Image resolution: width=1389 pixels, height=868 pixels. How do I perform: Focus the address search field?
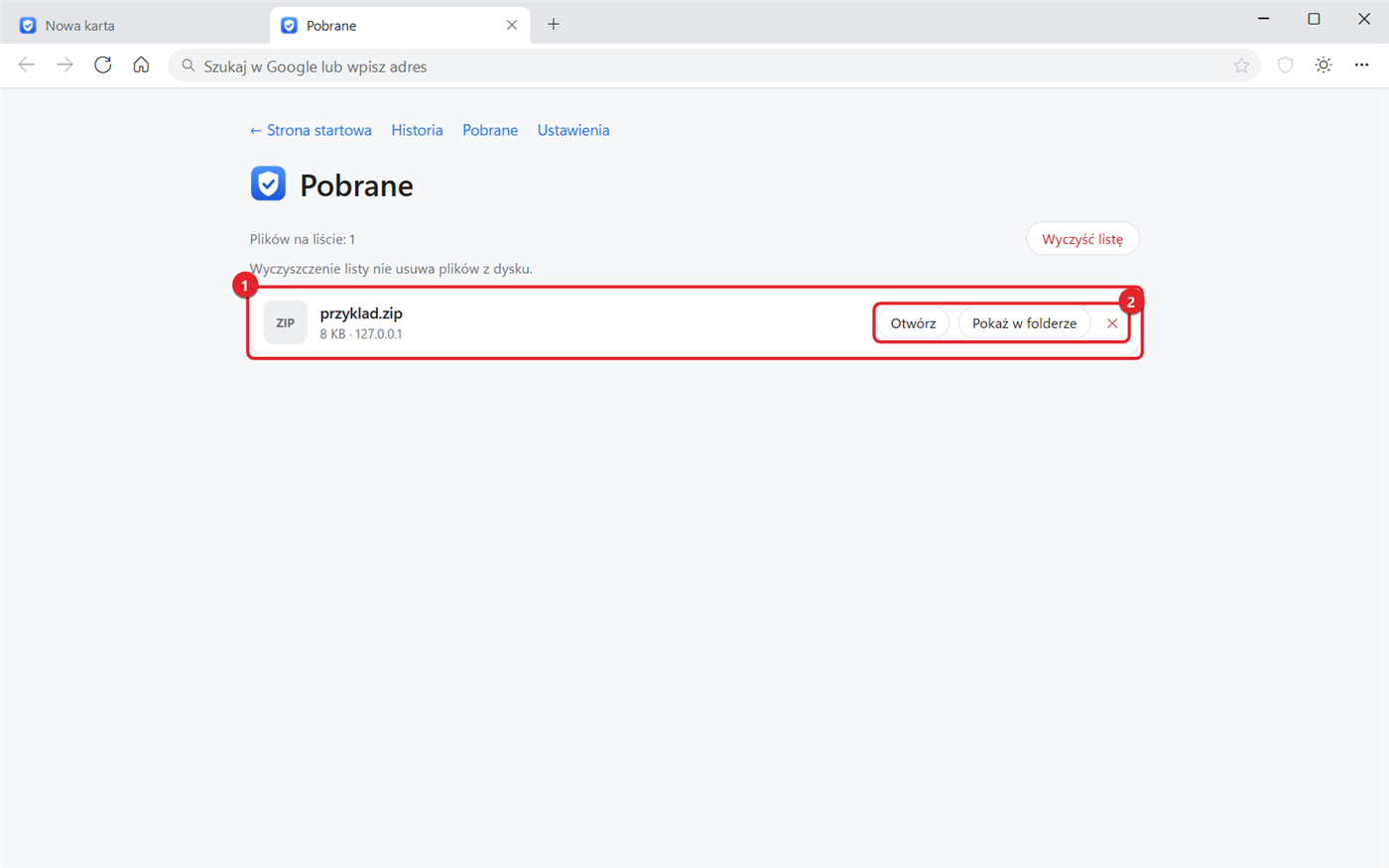[x=714, y=66]
